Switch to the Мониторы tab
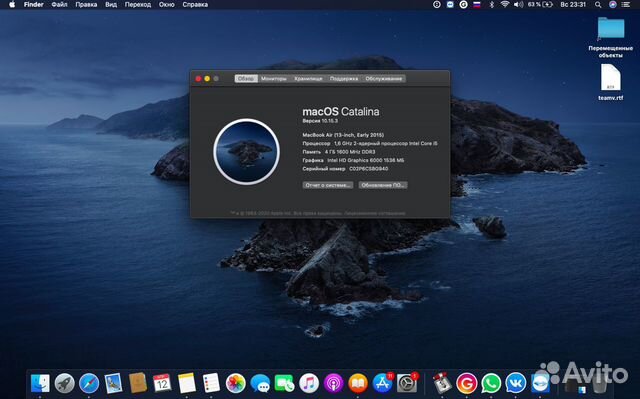The height and width of the screenshot is (399, 640). 274,79
